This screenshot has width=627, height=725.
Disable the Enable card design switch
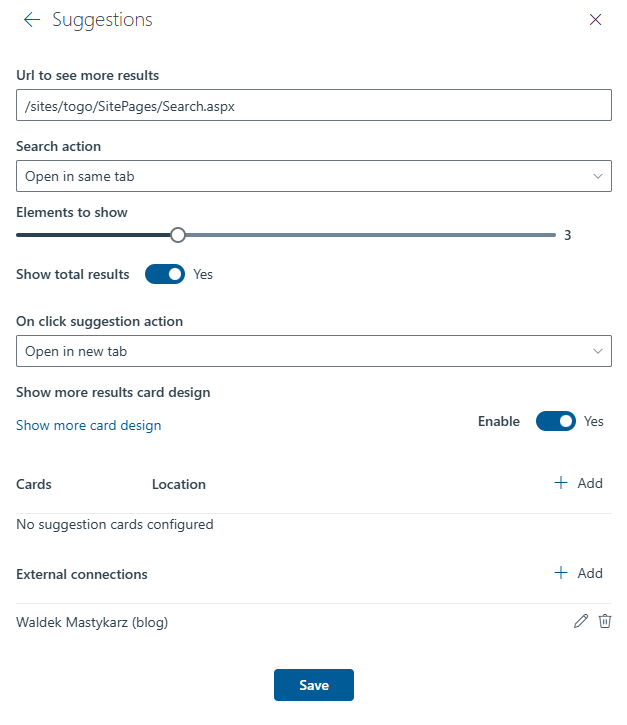click(x=556, y=421)
